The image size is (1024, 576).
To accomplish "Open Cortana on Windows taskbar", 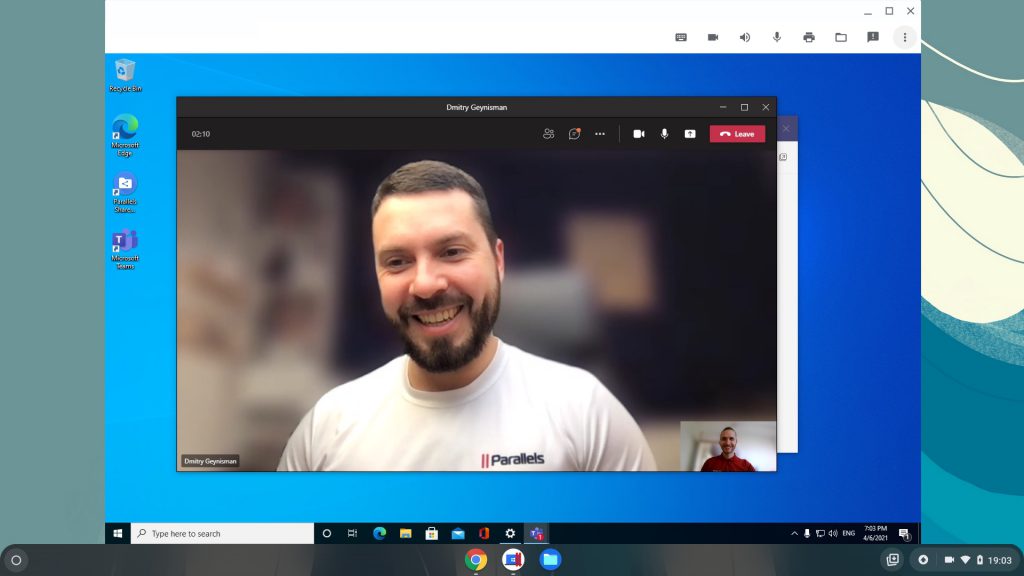I will click(327, 534).
